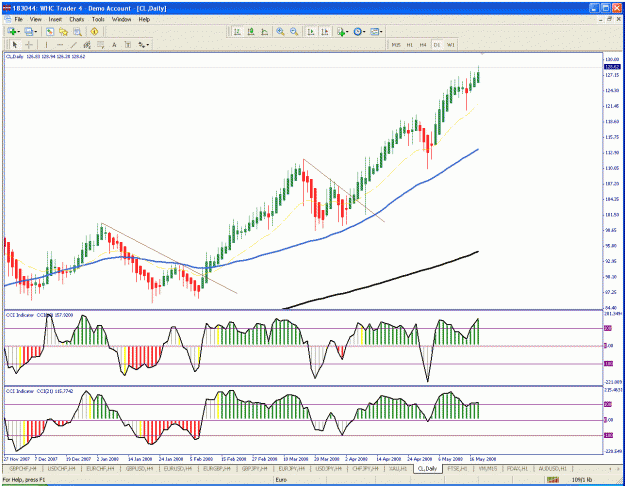Switch to the EURCHF,H4 chart tab
Viewport: 625px width, 486px height.
(x=100, y=468)
